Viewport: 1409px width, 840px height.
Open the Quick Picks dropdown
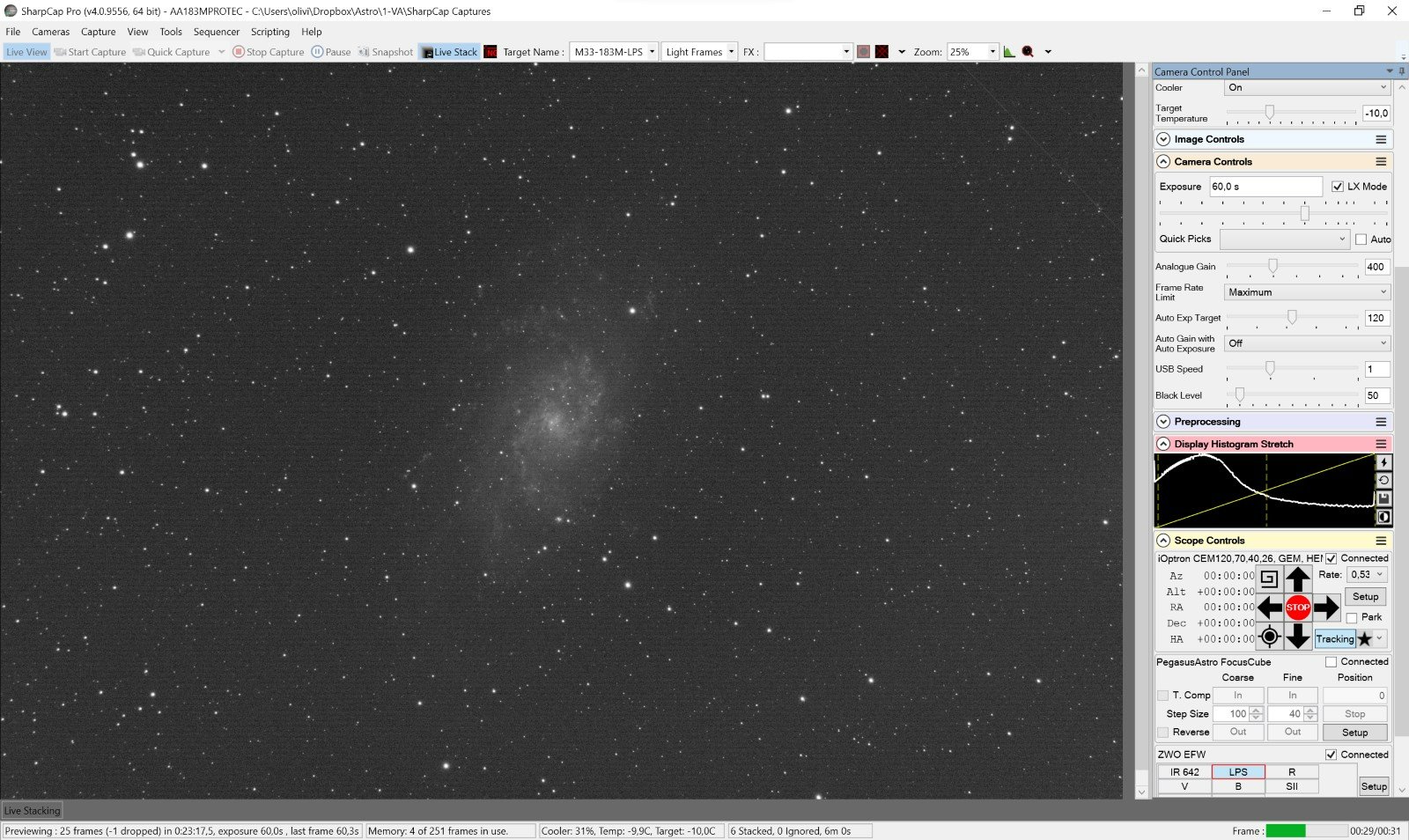[1284, 239]
